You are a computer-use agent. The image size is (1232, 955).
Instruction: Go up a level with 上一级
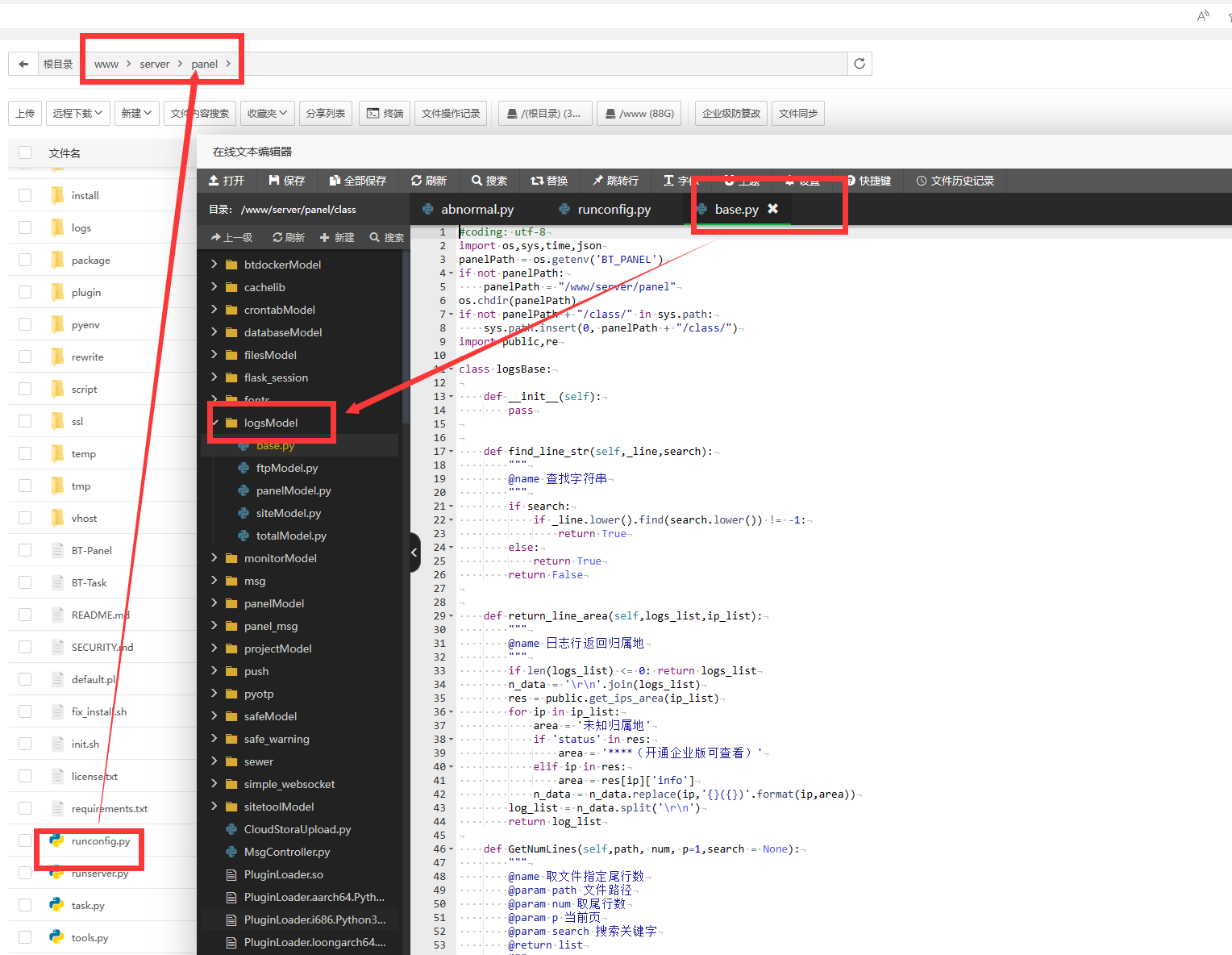[x=231, y=237]
